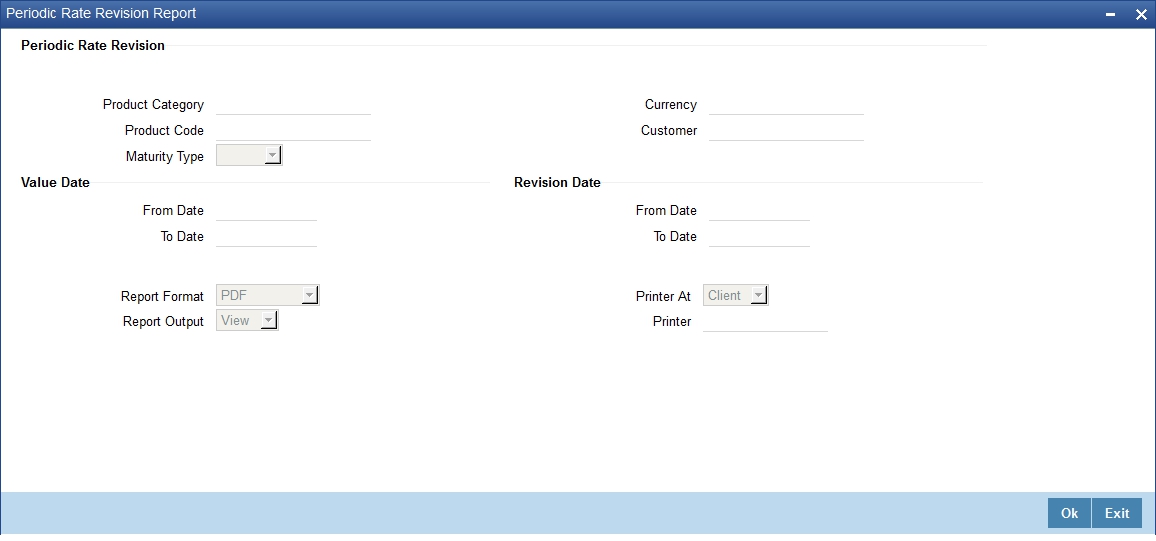This screenshot has height=541, width=1156.
Task: Click the Report Format label
Action: click(x=162, y=296)
